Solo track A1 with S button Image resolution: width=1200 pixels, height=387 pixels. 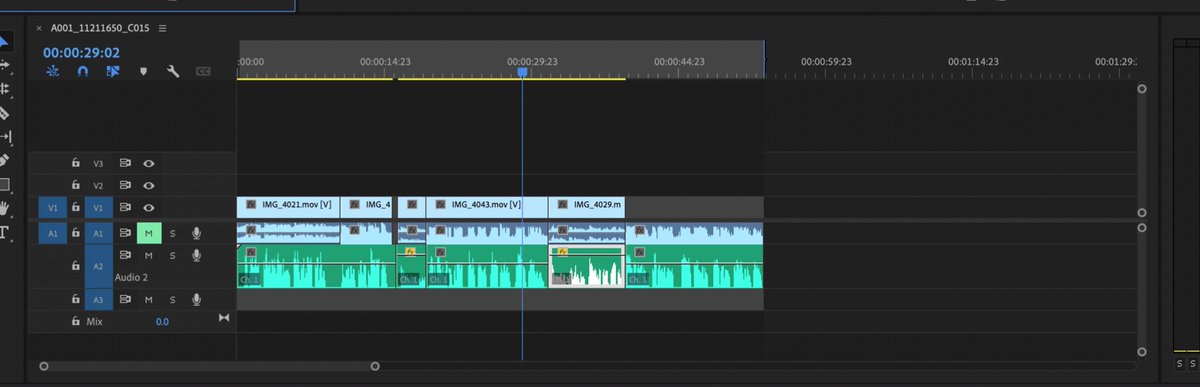click(x=172, y=233)
